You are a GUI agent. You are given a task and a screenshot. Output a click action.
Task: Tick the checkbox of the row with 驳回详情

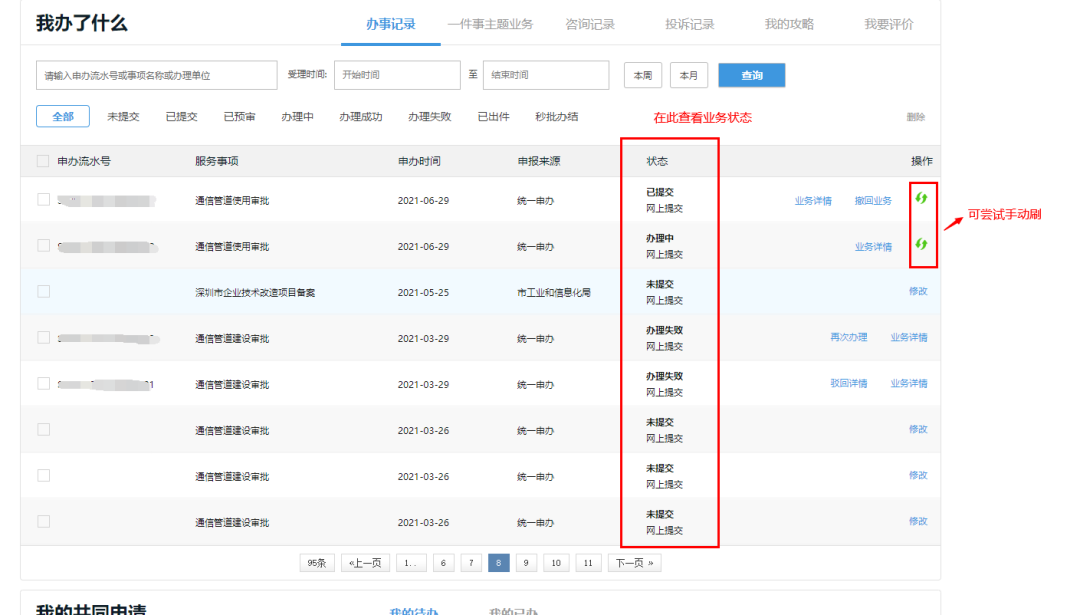[x=43, y=384]
